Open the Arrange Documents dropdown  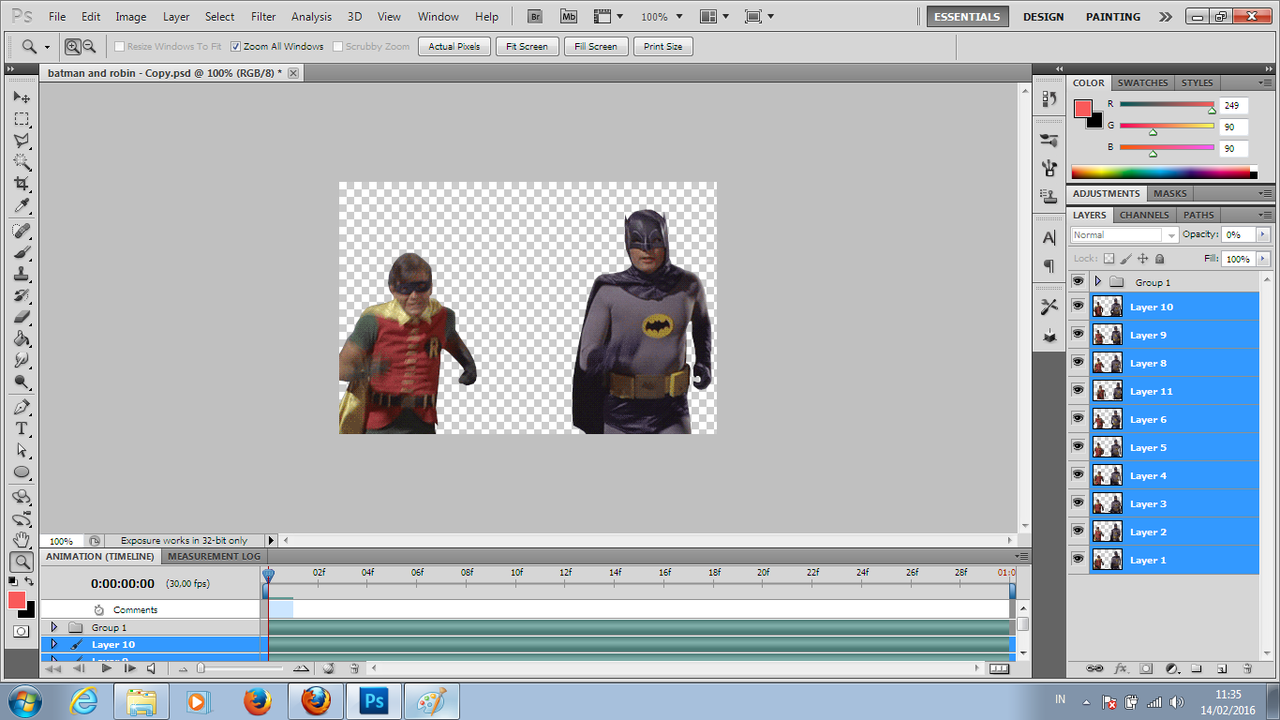(714, 17)
